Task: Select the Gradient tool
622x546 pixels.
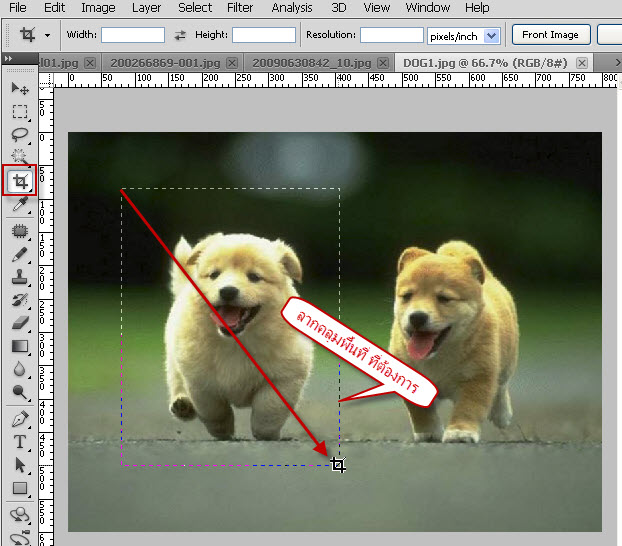Action: 20,346
